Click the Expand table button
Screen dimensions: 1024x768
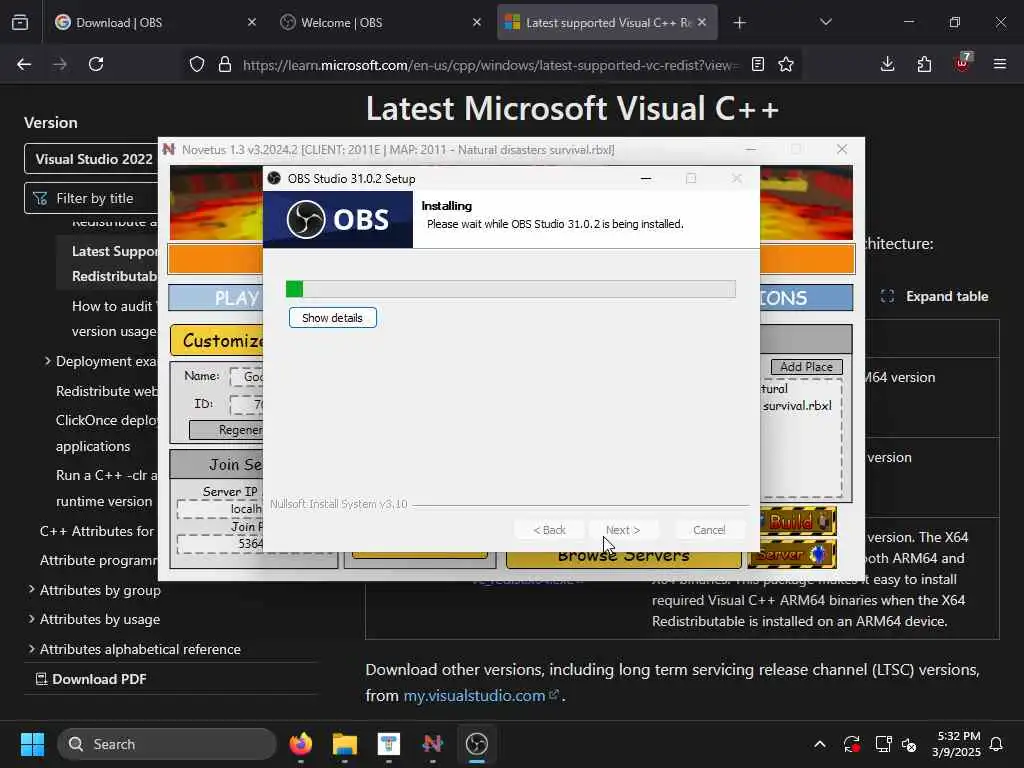coord(935,296)
